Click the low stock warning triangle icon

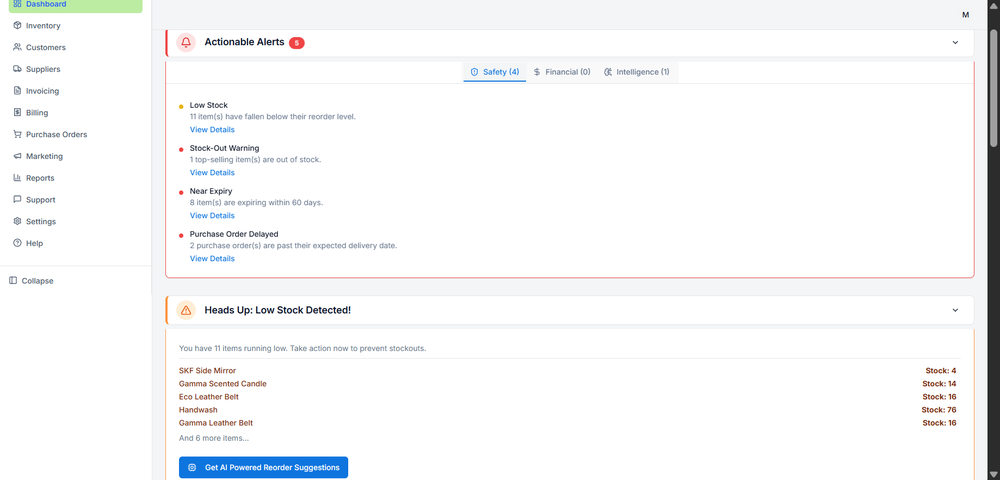coord(186,310)
